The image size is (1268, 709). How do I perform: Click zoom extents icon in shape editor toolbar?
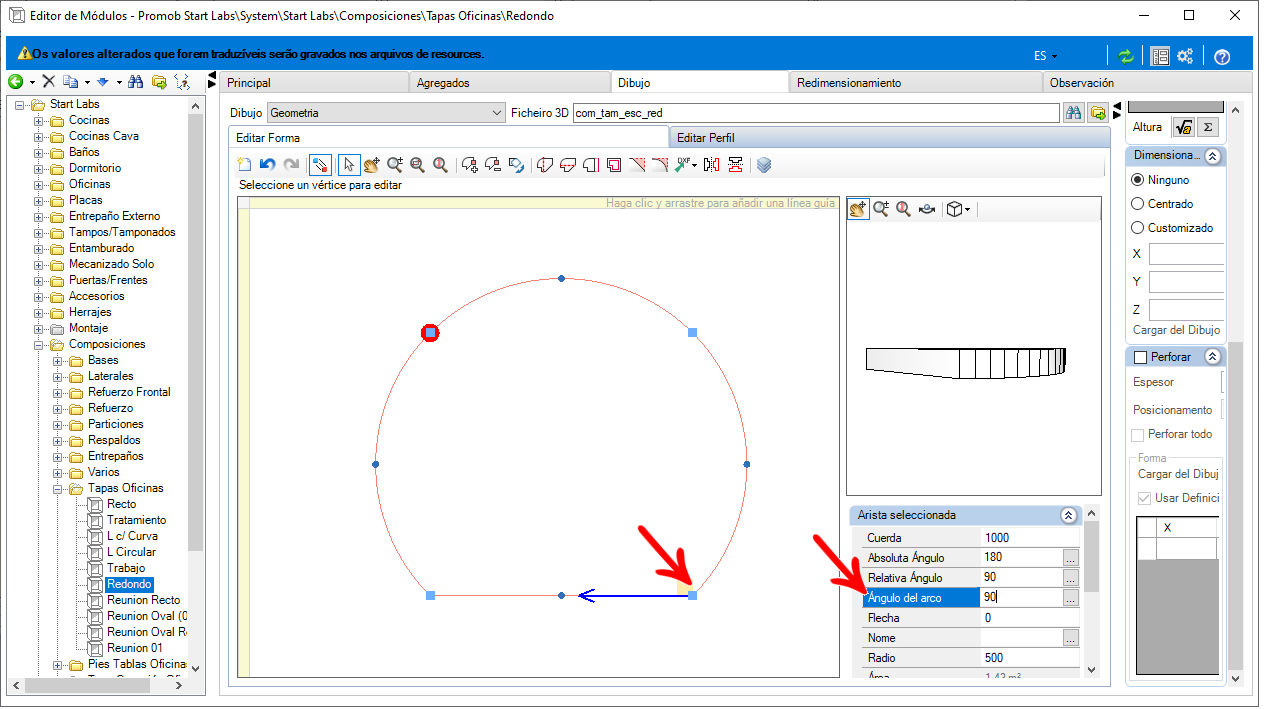pyautogui.click(x=441, y=165)
